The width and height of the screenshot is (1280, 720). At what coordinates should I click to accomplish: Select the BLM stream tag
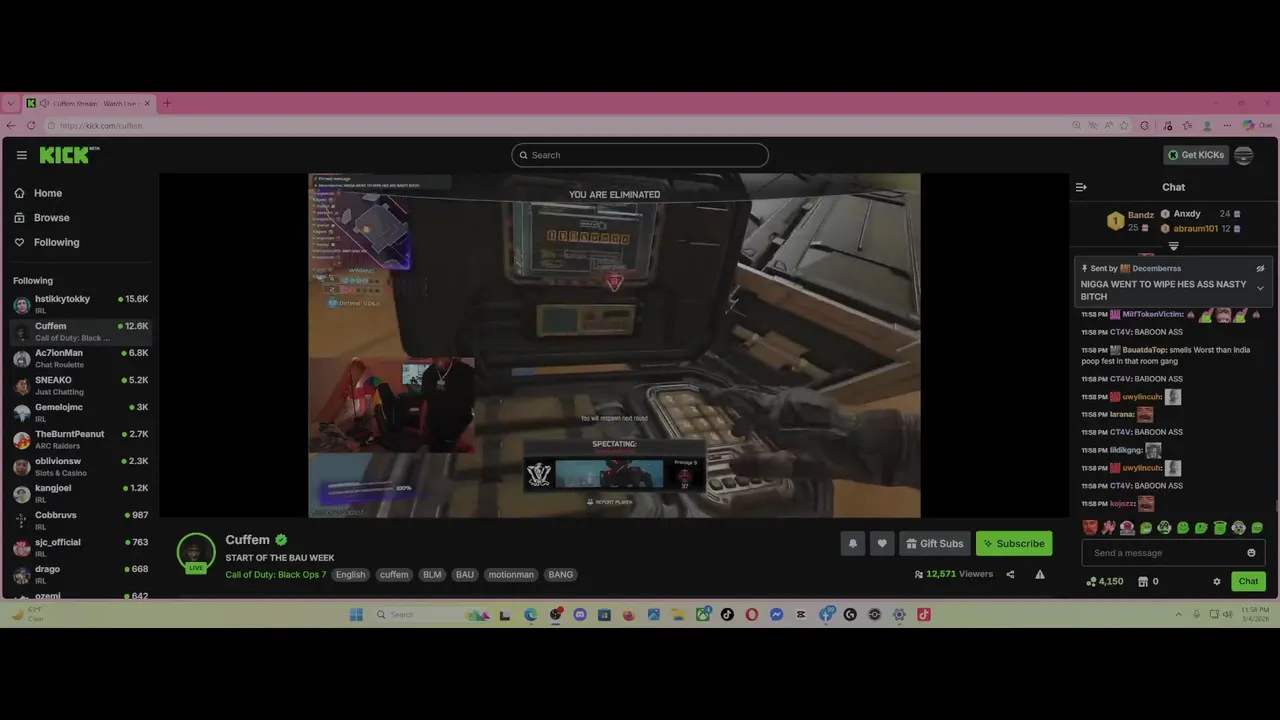tap(432, 575)
